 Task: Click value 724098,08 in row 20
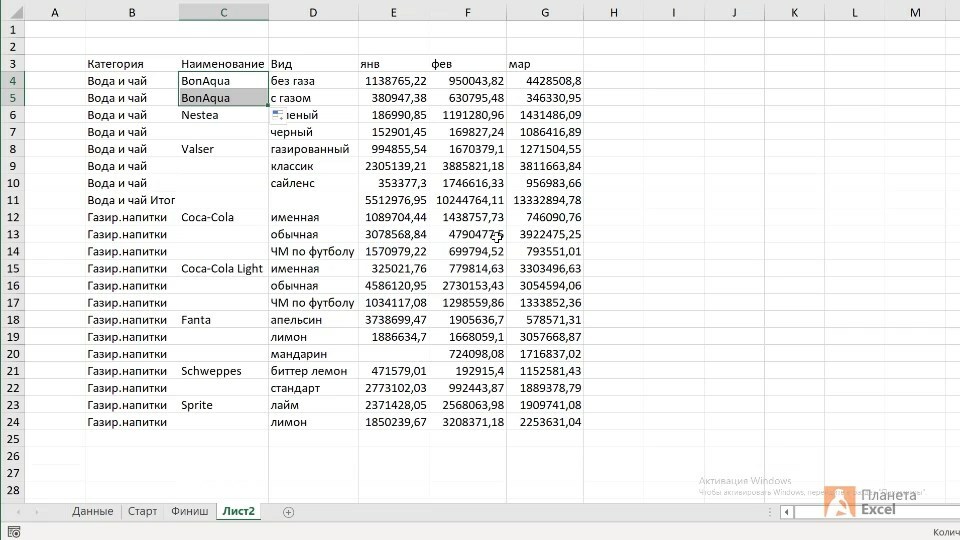[468, 354]
